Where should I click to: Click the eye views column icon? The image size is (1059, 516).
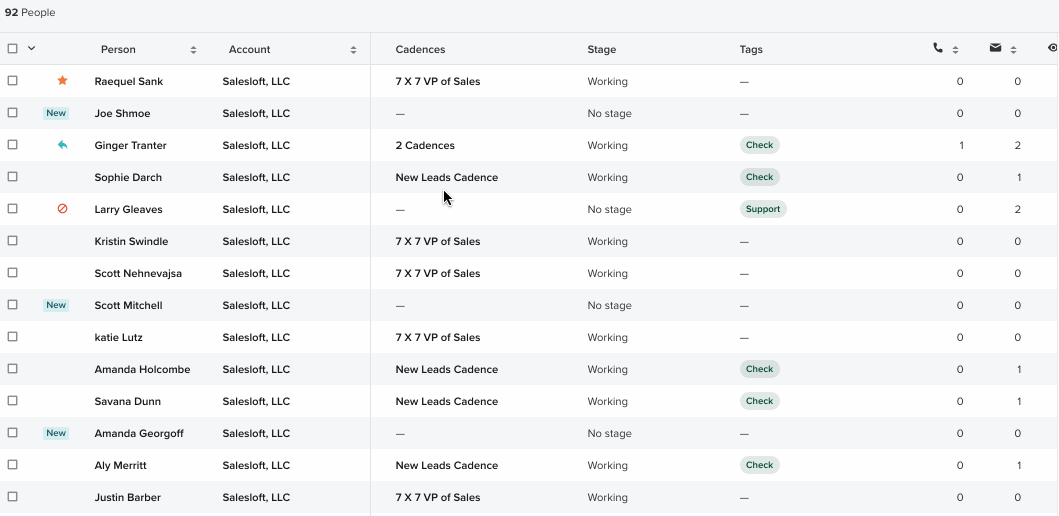coord(1052,48)
